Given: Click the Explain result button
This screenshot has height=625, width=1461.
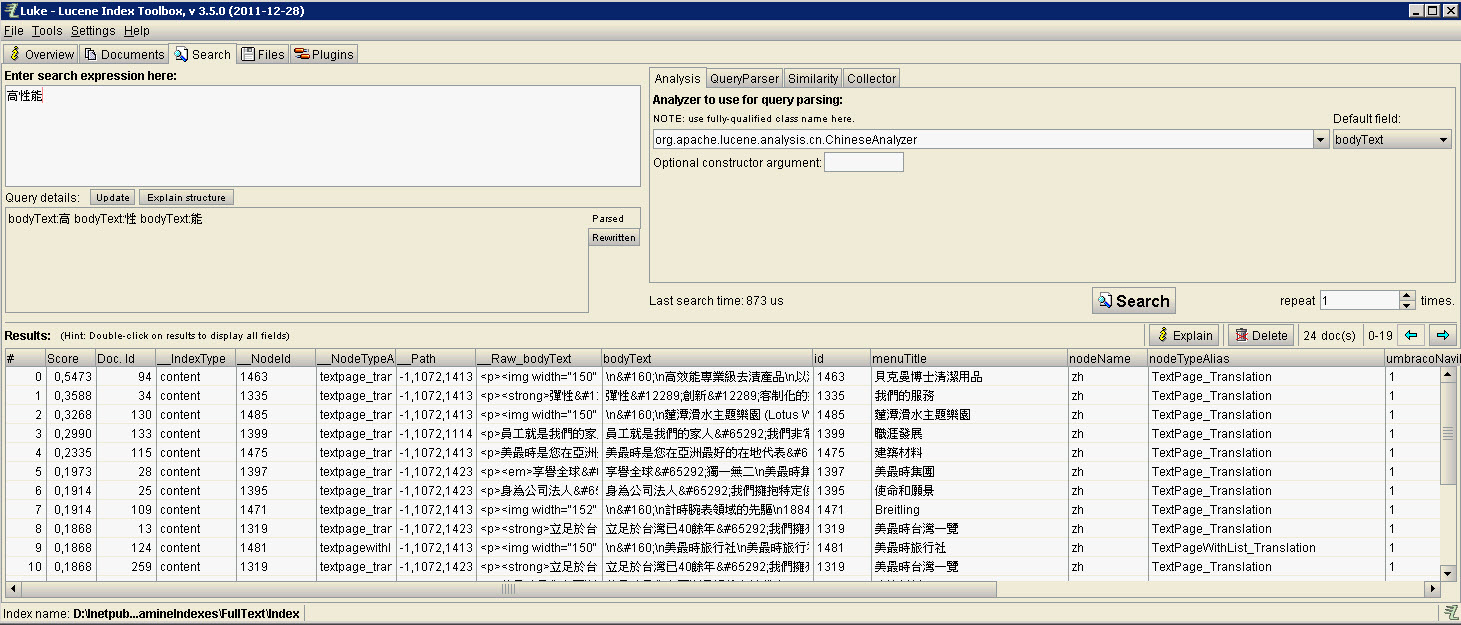Looking at the screenshot, I should [x=1184, y=335].
